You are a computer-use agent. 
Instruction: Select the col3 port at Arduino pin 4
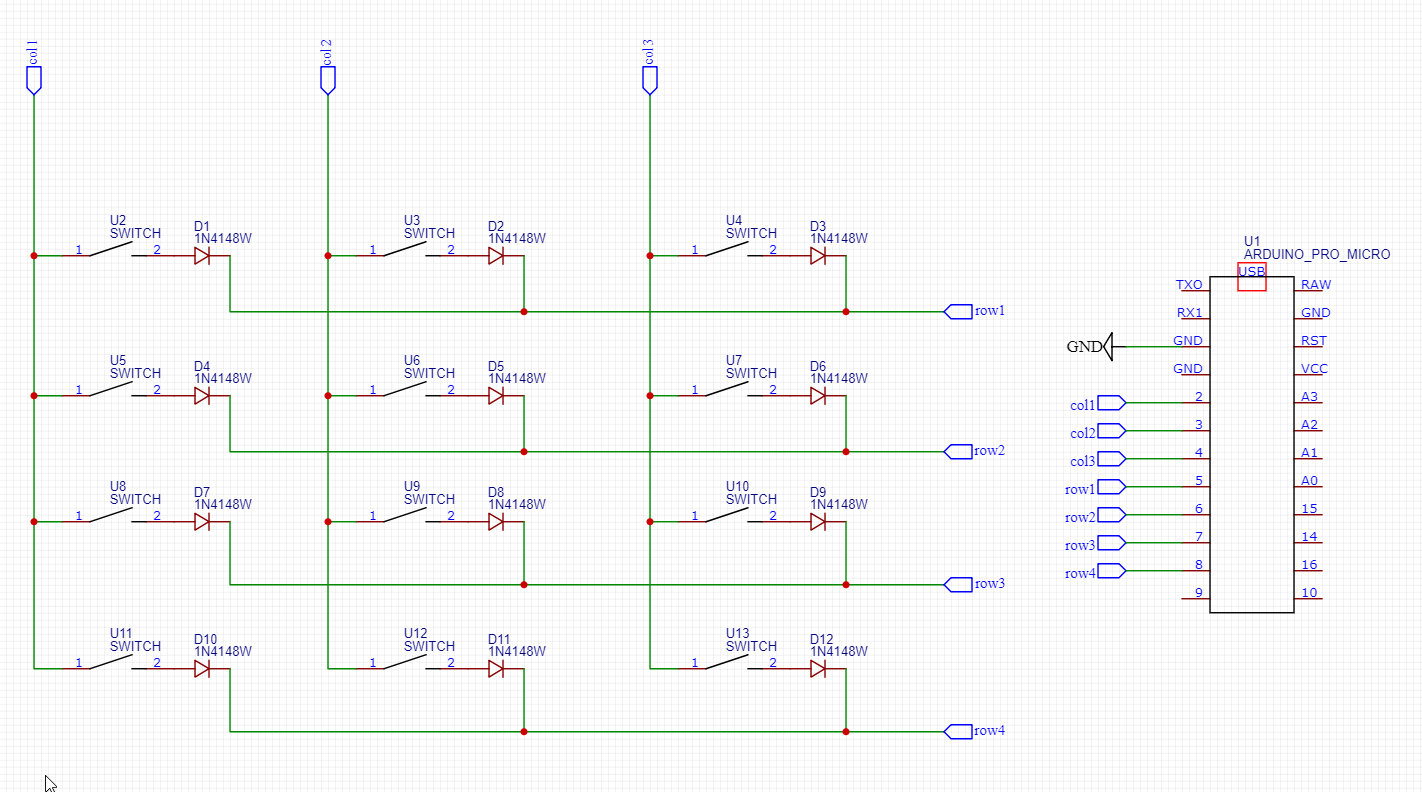coord(1112,459)
